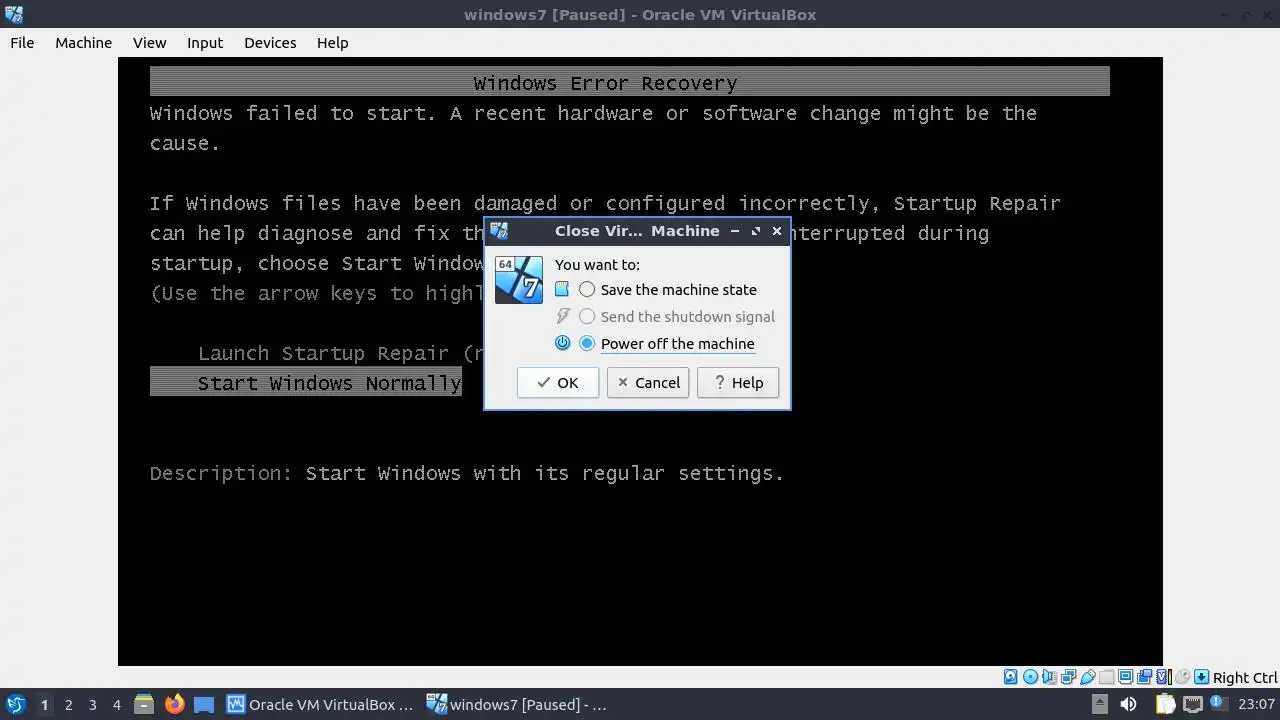Click the dialog title bar icon

coord(499,231)
